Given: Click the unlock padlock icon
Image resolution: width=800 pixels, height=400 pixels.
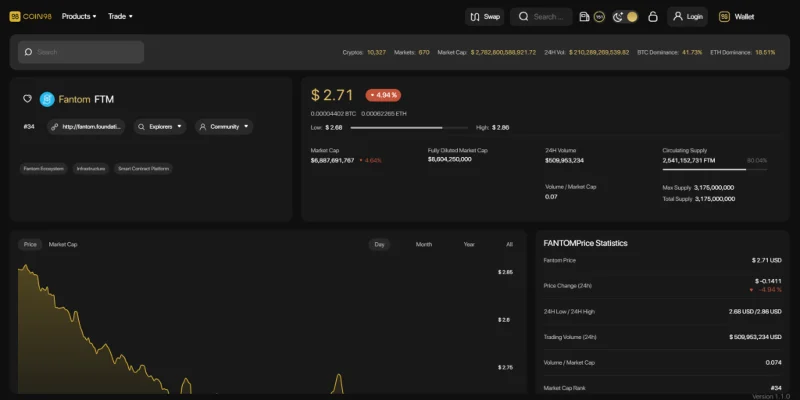Looking at the screenshot, I should (653, 17).
